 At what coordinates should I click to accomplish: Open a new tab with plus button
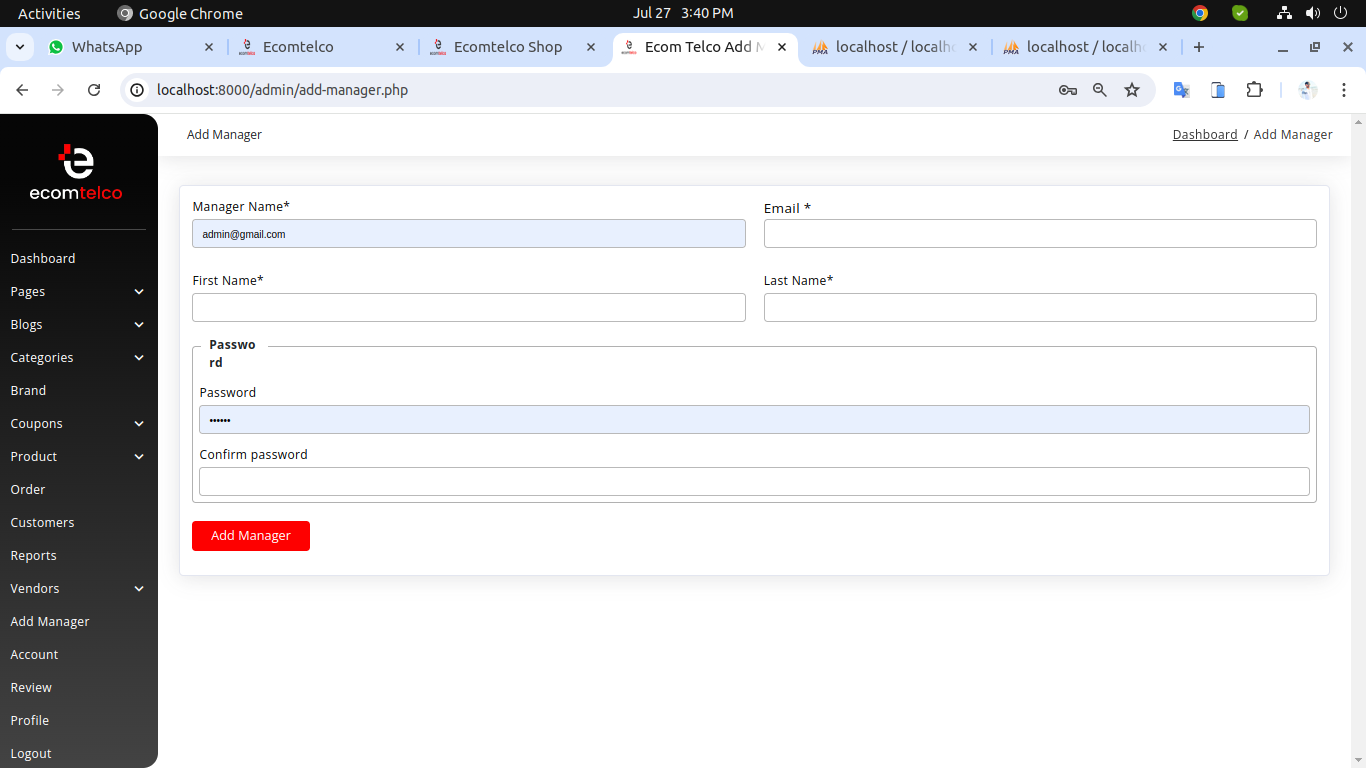click(1199, 47)
